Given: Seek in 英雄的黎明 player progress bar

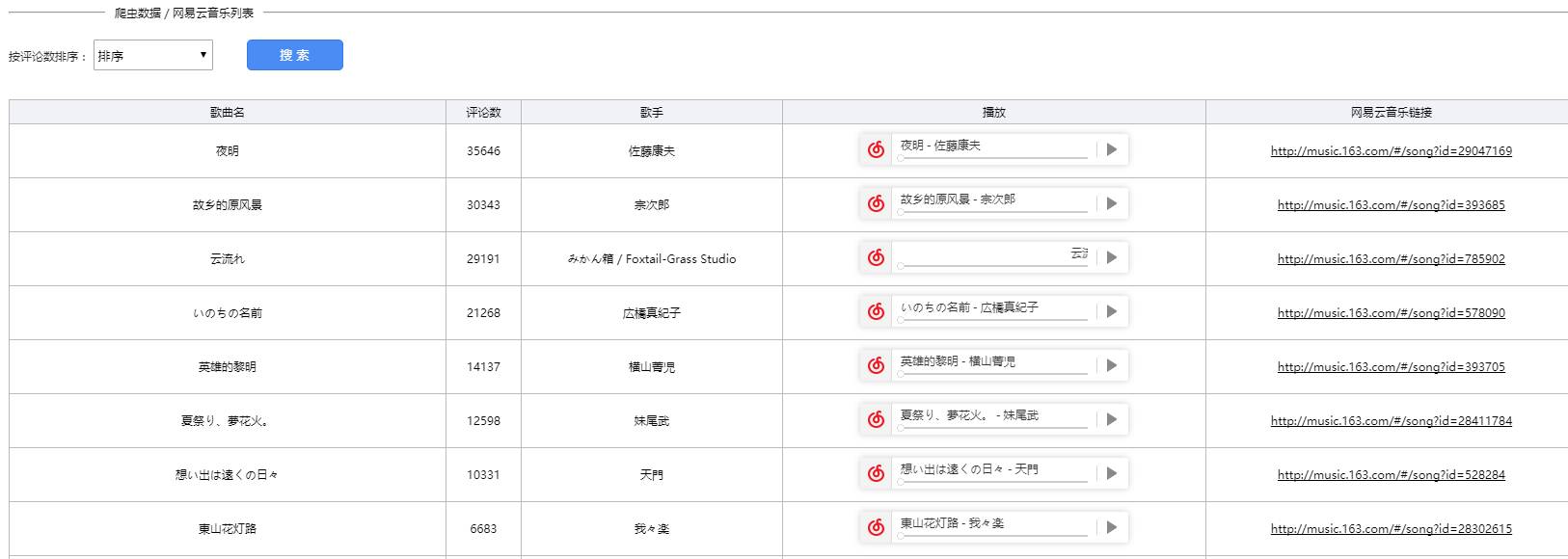Looking at the screenshot, I should tap(993, 373).
